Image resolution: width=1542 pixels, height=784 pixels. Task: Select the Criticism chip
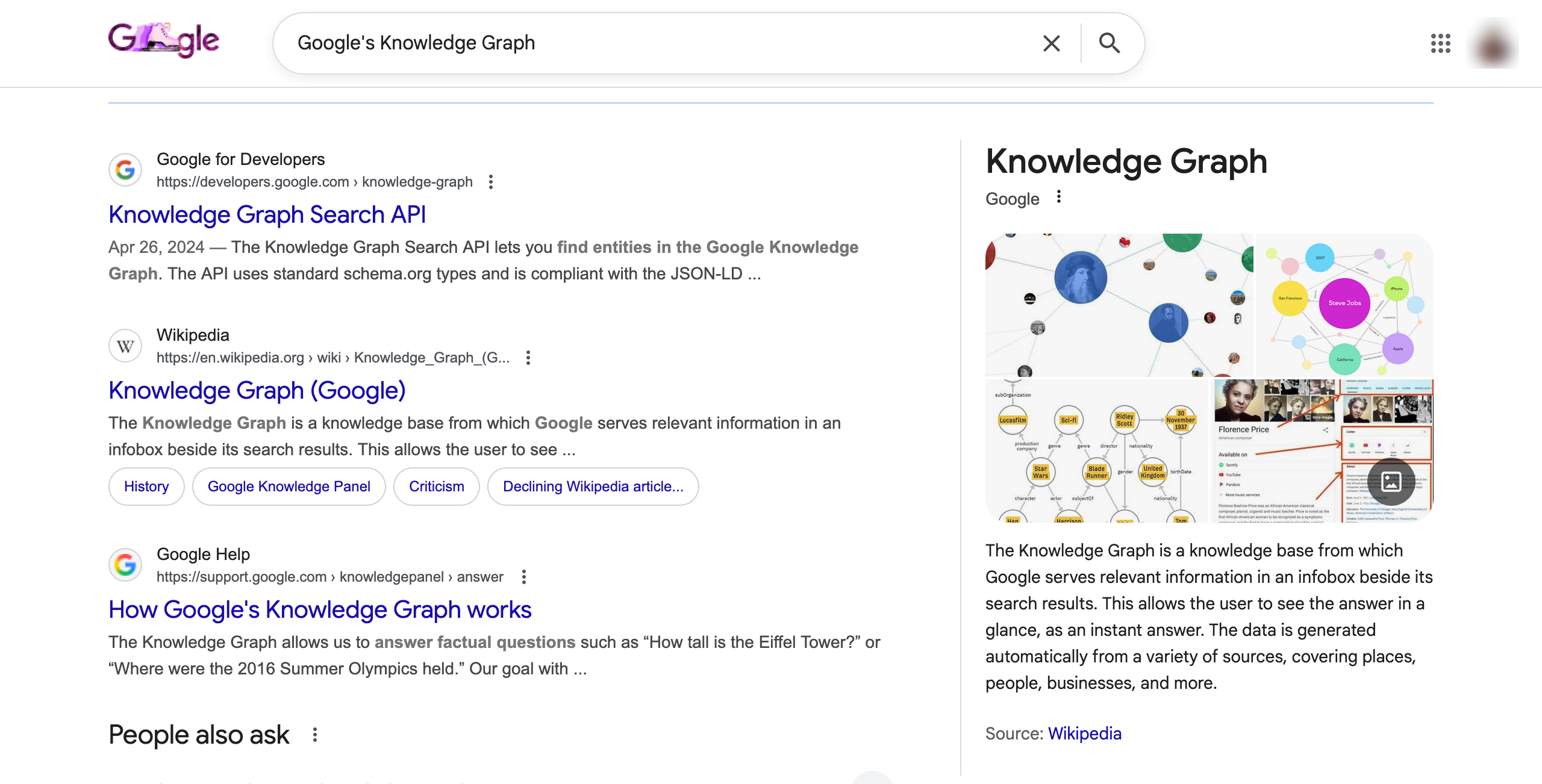pos(436,486)
